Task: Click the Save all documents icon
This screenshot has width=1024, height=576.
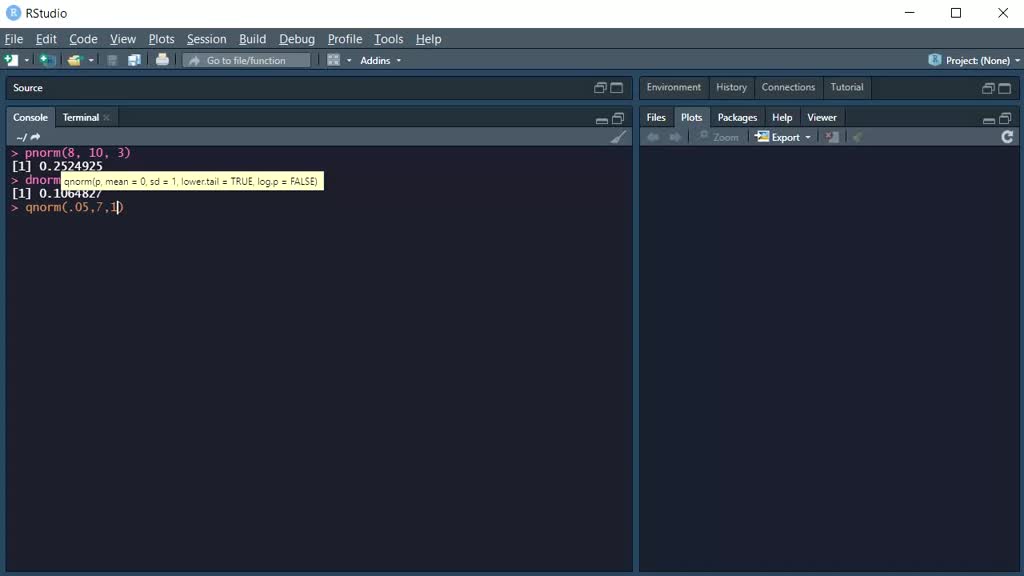Action: pos(135,60)
